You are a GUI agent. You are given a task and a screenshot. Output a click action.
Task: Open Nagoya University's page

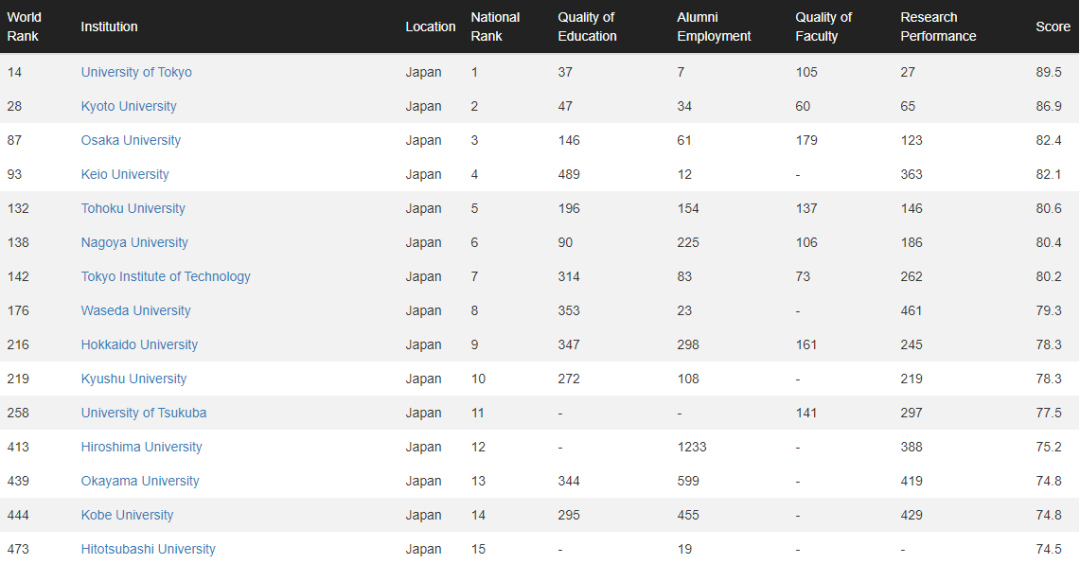pyautogui.click(x=134, y=242)
